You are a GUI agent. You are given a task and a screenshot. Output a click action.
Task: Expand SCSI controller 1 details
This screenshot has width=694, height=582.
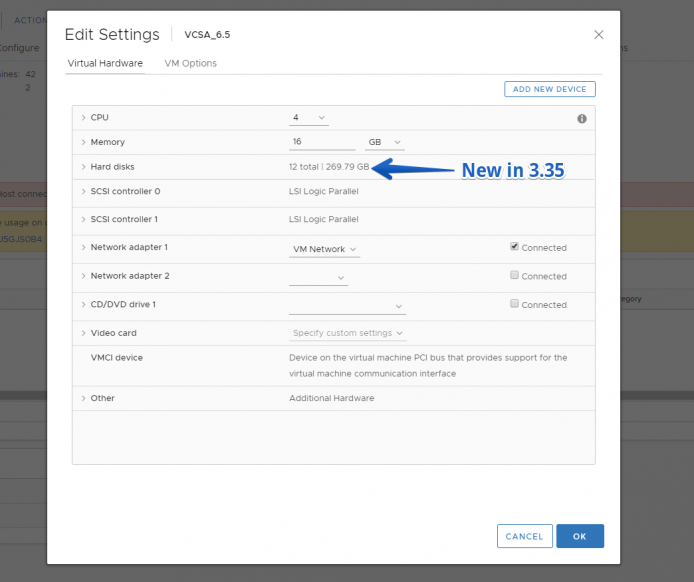pos(83,219)
